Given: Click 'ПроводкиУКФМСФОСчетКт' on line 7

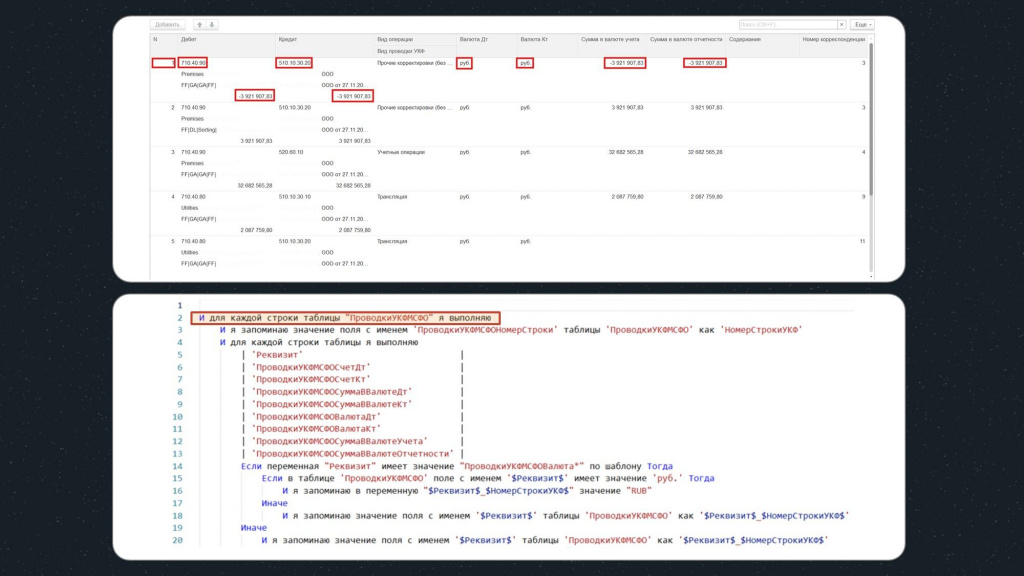Looking at the screenshot, I should (x=311, y=379).
